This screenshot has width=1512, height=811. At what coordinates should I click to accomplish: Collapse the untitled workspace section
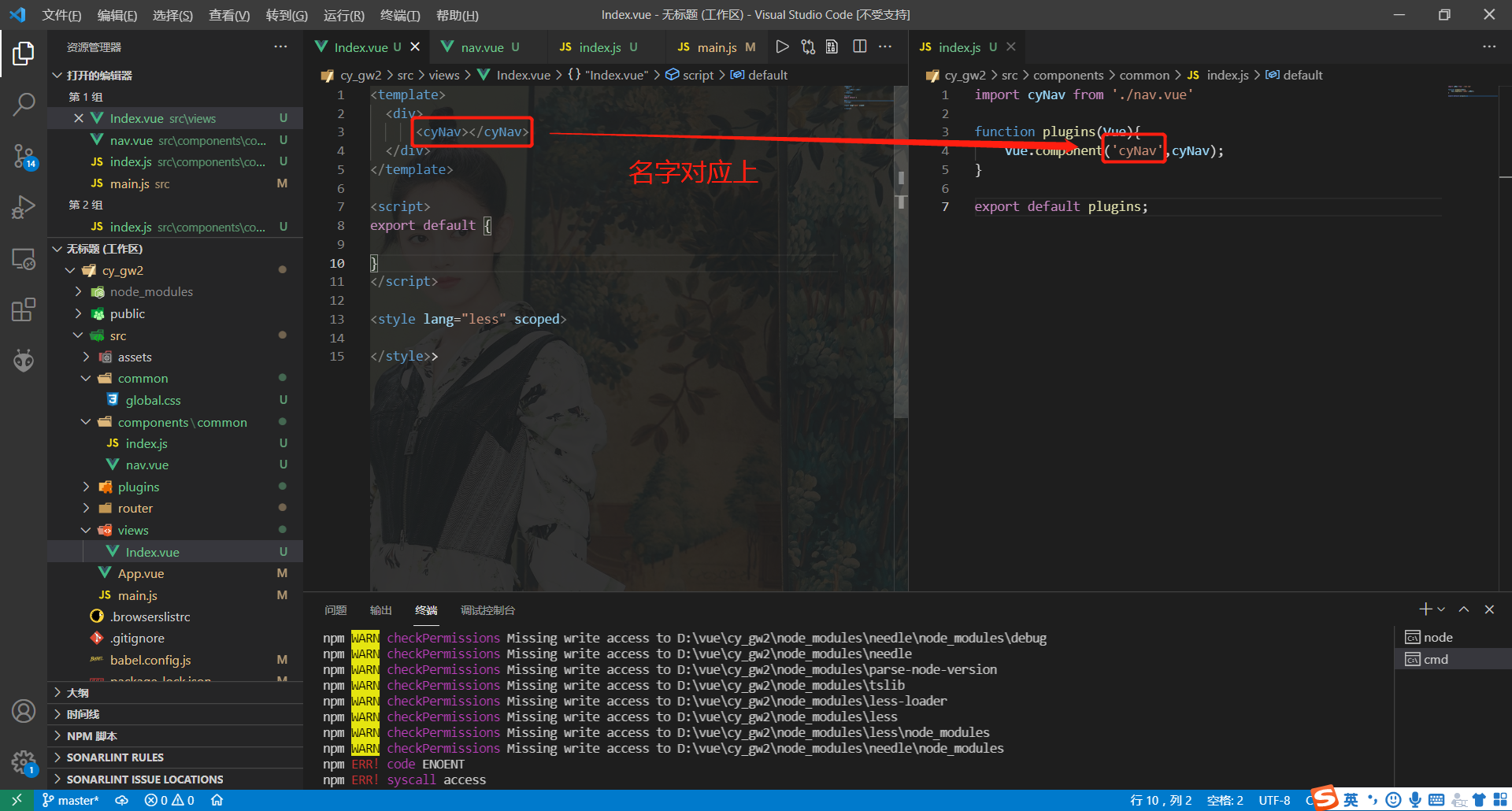(x=57, y=249)
